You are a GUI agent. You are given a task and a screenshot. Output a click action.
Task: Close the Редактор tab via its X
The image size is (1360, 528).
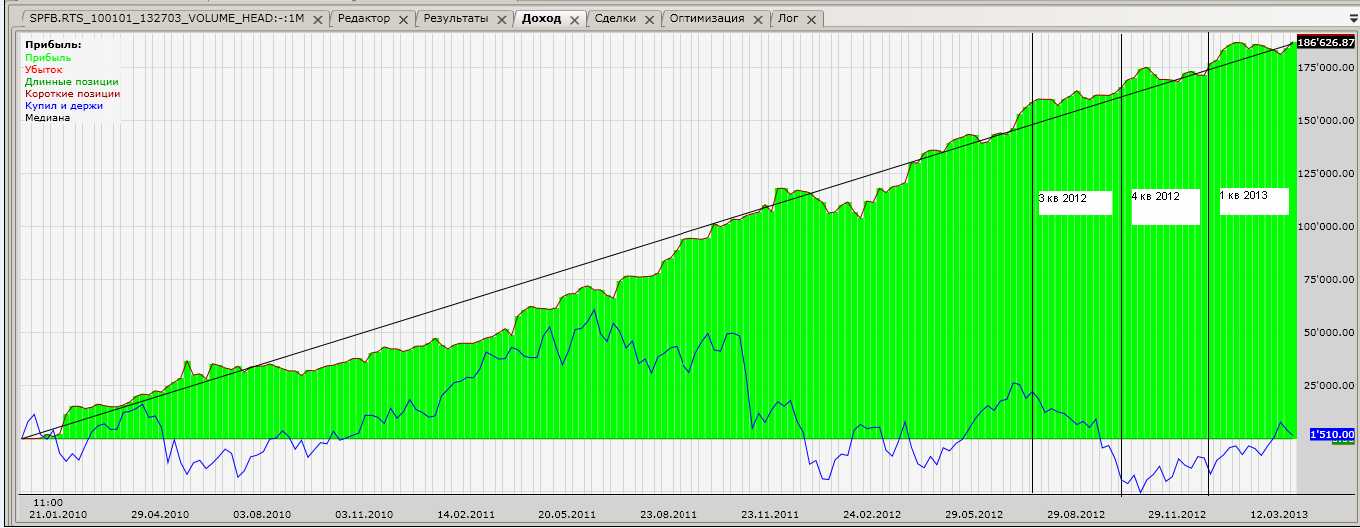(x=403, y=19)
